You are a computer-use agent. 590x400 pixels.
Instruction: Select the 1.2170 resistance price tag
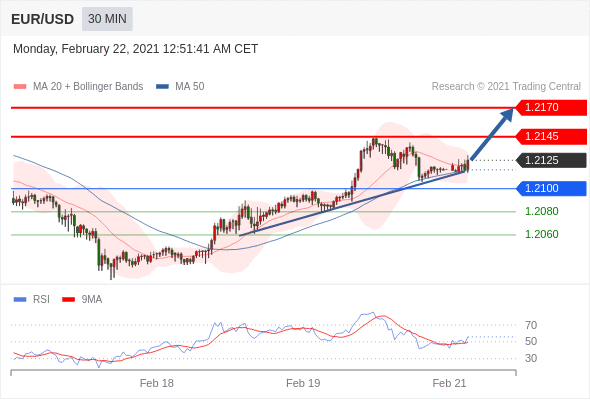551,108
